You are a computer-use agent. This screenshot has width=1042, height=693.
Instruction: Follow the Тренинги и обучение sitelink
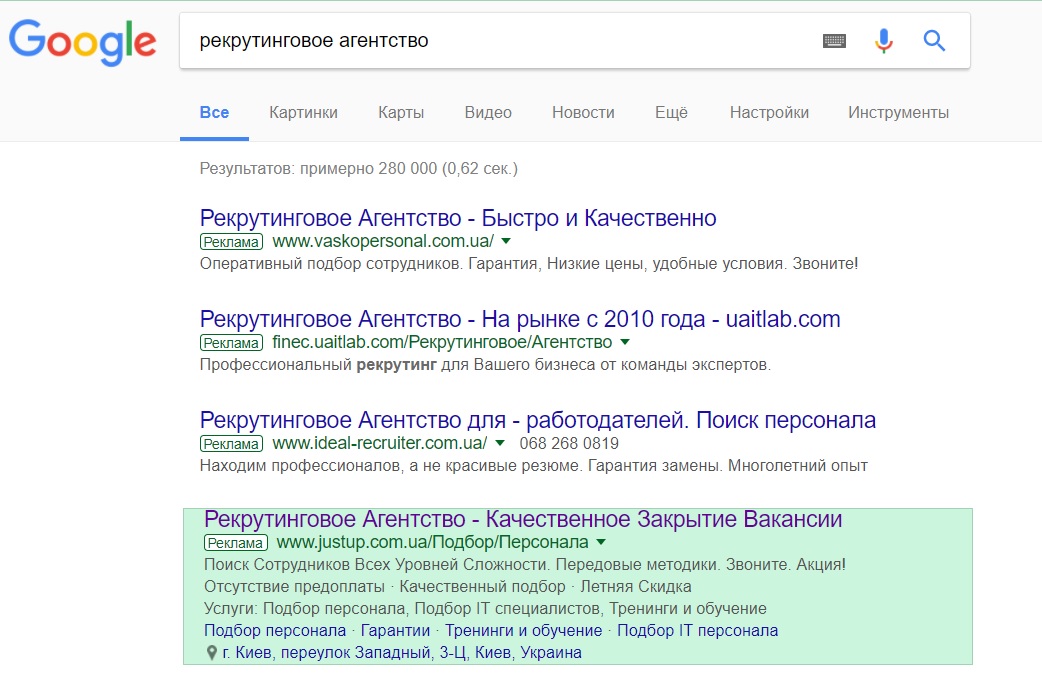click(523, 631)
